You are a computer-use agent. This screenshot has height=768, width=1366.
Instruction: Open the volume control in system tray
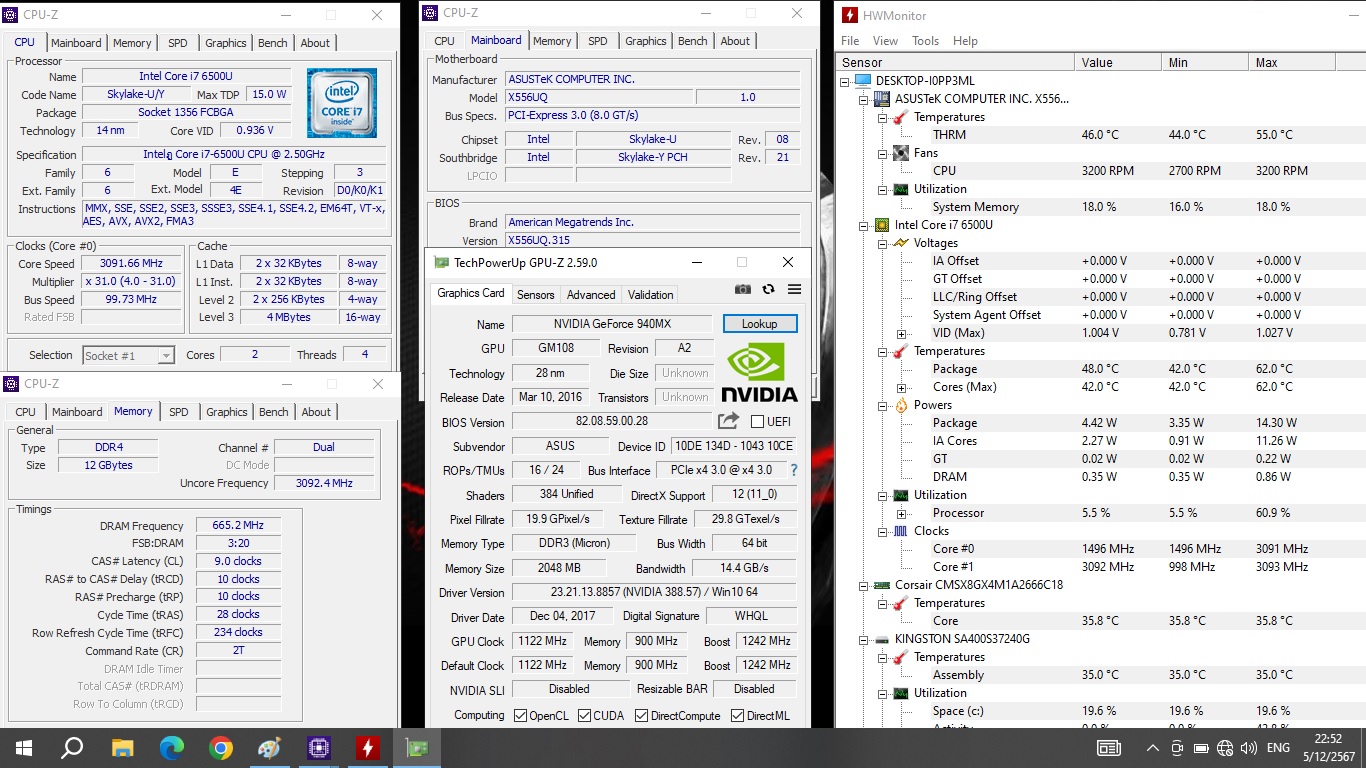click(x=1249, y=748)
